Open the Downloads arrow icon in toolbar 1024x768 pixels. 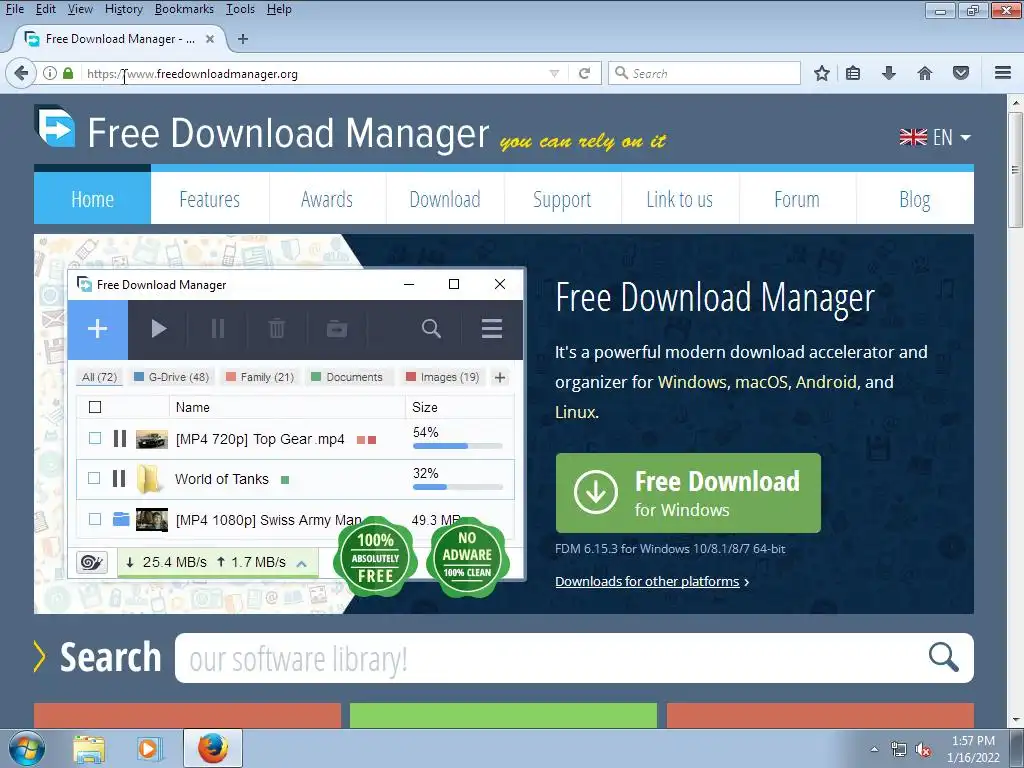[889, 73]
